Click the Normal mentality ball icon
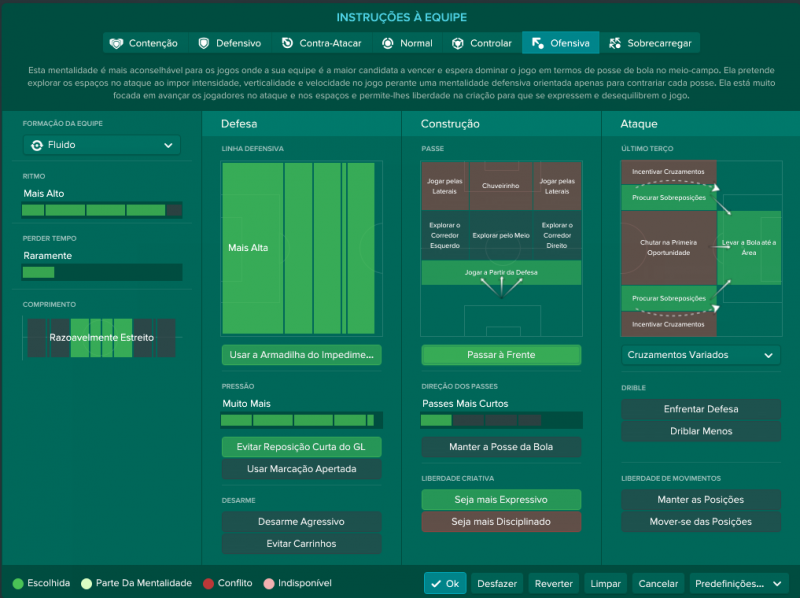This screenshot has width=800, height=598. pos(388,43)
